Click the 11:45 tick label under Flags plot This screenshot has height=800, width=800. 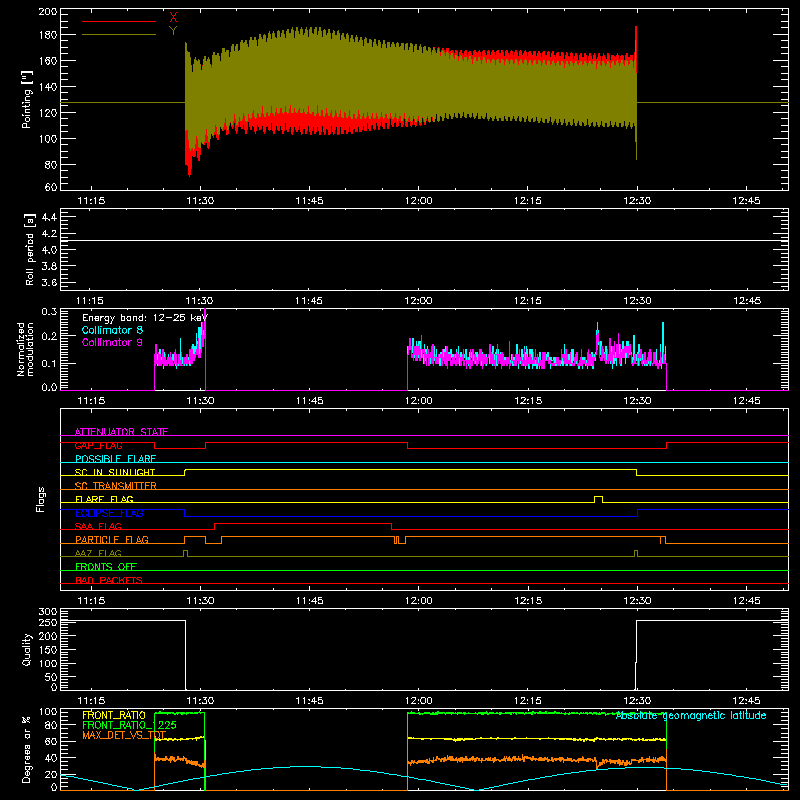coord(309,601)
